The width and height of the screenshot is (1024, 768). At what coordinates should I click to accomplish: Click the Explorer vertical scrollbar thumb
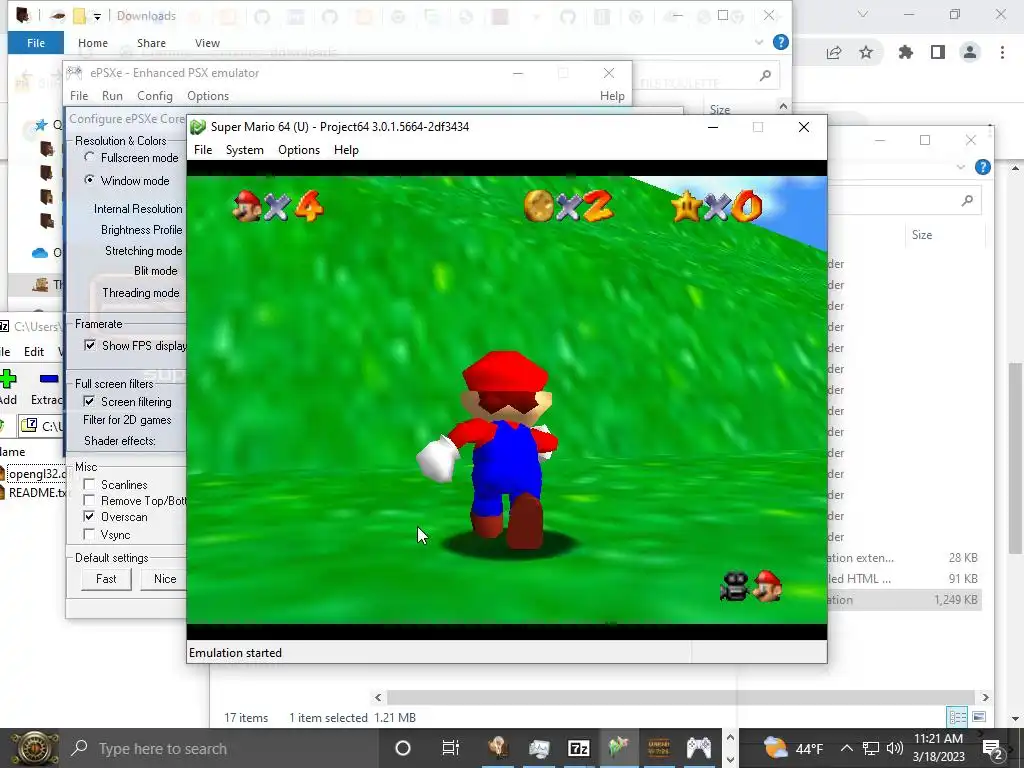[1016, 457]
